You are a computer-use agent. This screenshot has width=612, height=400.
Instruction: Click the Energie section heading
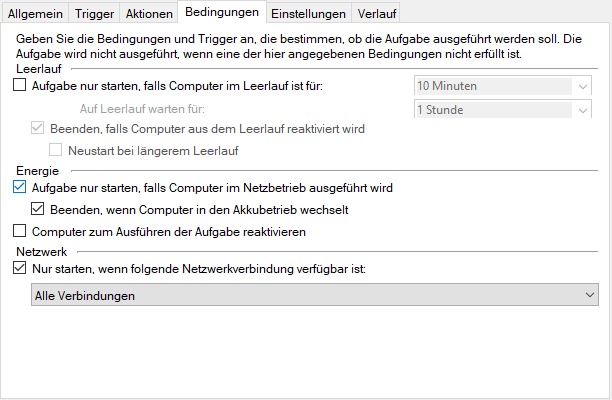tap(36, 170)
